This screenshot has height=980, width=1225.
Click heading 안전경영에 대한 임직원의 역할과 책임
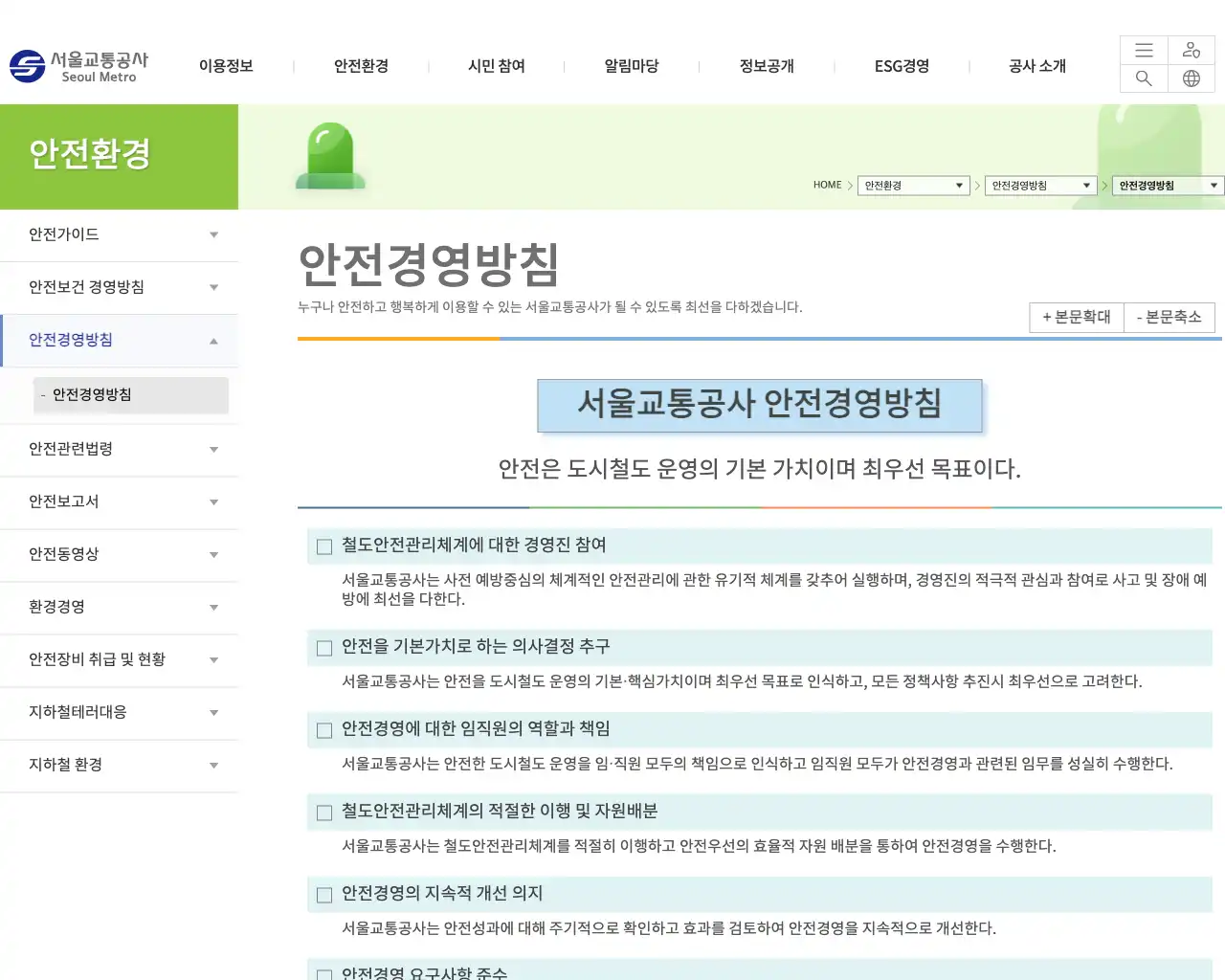476,728
